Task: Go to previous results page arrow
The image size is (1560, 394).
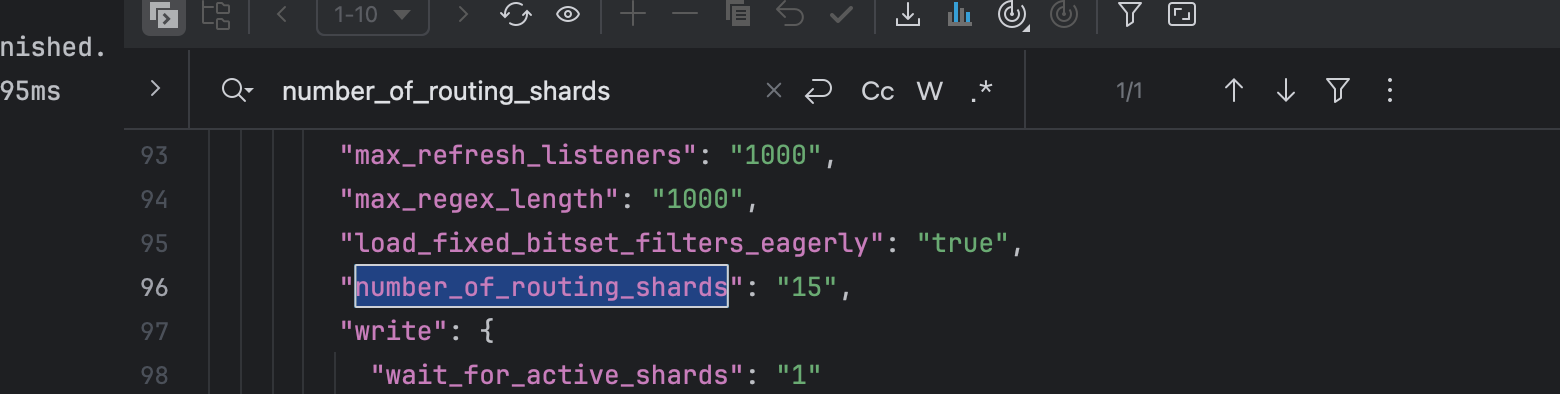Action: click(282, 15)
